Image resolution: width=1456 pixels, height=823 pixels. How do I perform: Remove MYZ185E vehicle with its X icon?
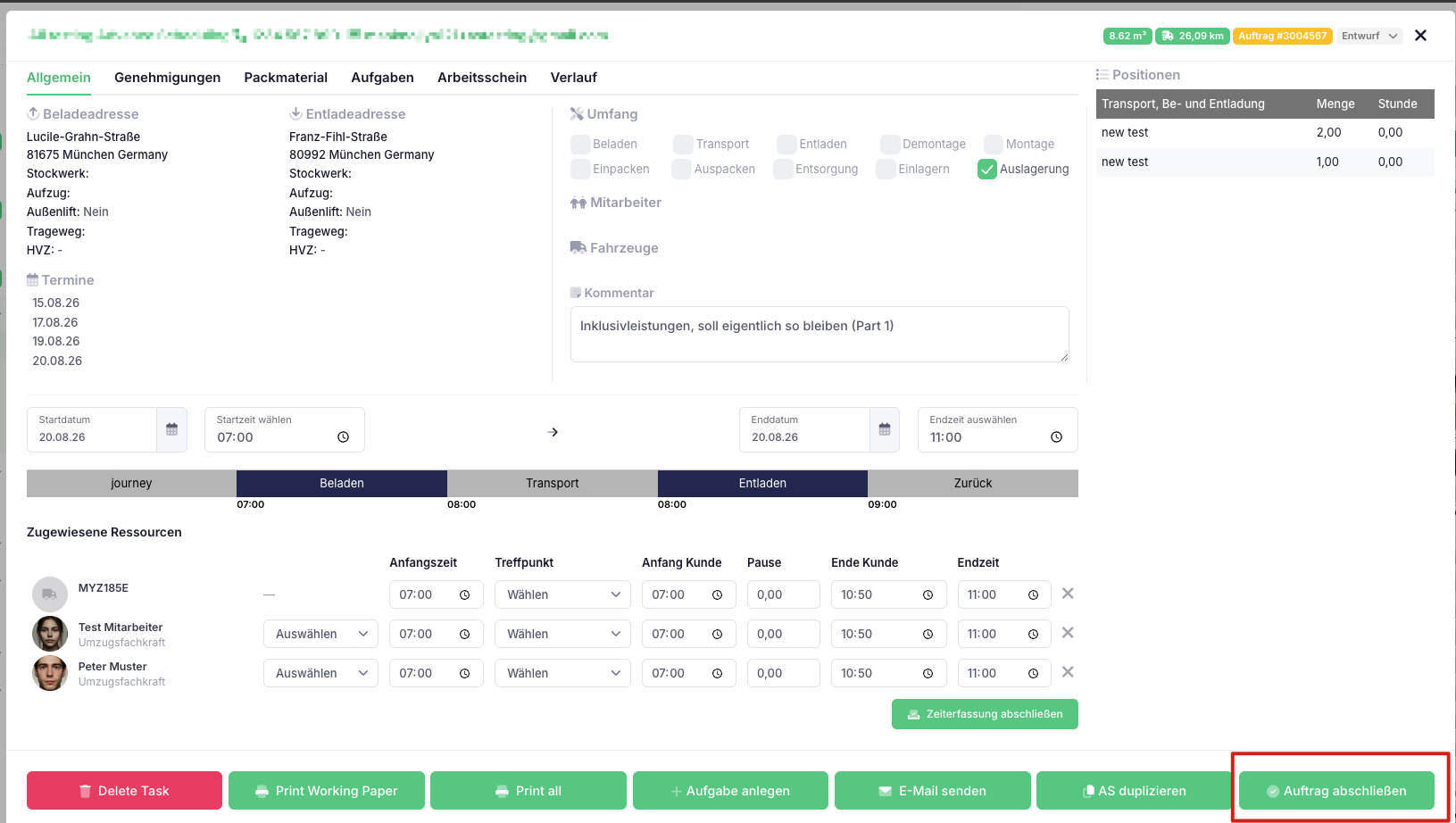pyautogui.click(x=1068, y=594)
